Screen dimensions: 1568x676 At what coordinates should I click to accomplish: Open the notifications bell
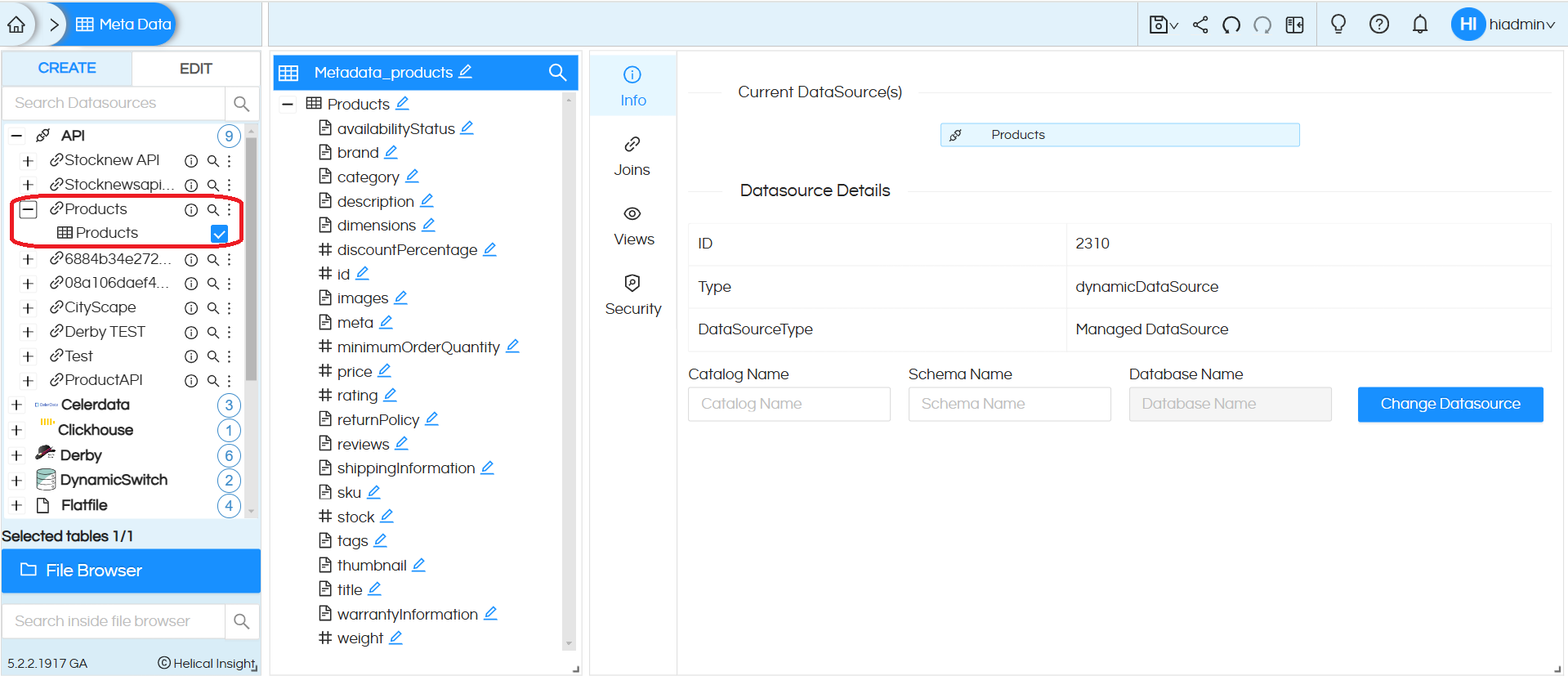tap(1420, 25)
